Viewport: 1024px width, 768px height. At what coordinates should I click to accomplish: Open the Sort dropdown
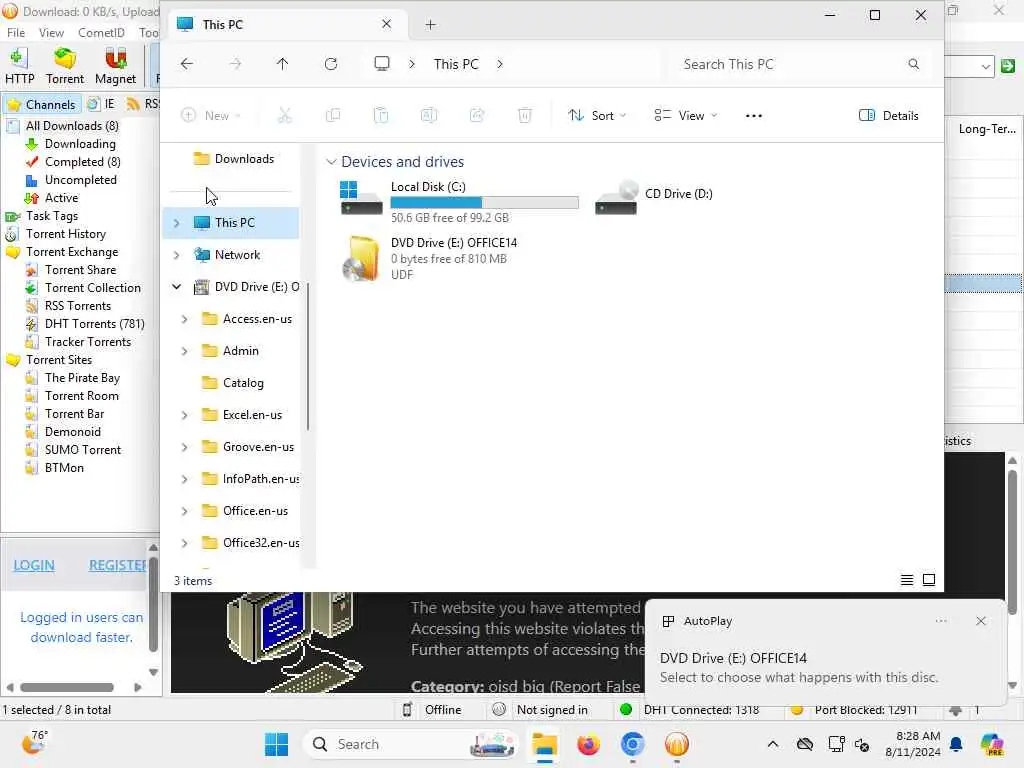coord(597,116)
